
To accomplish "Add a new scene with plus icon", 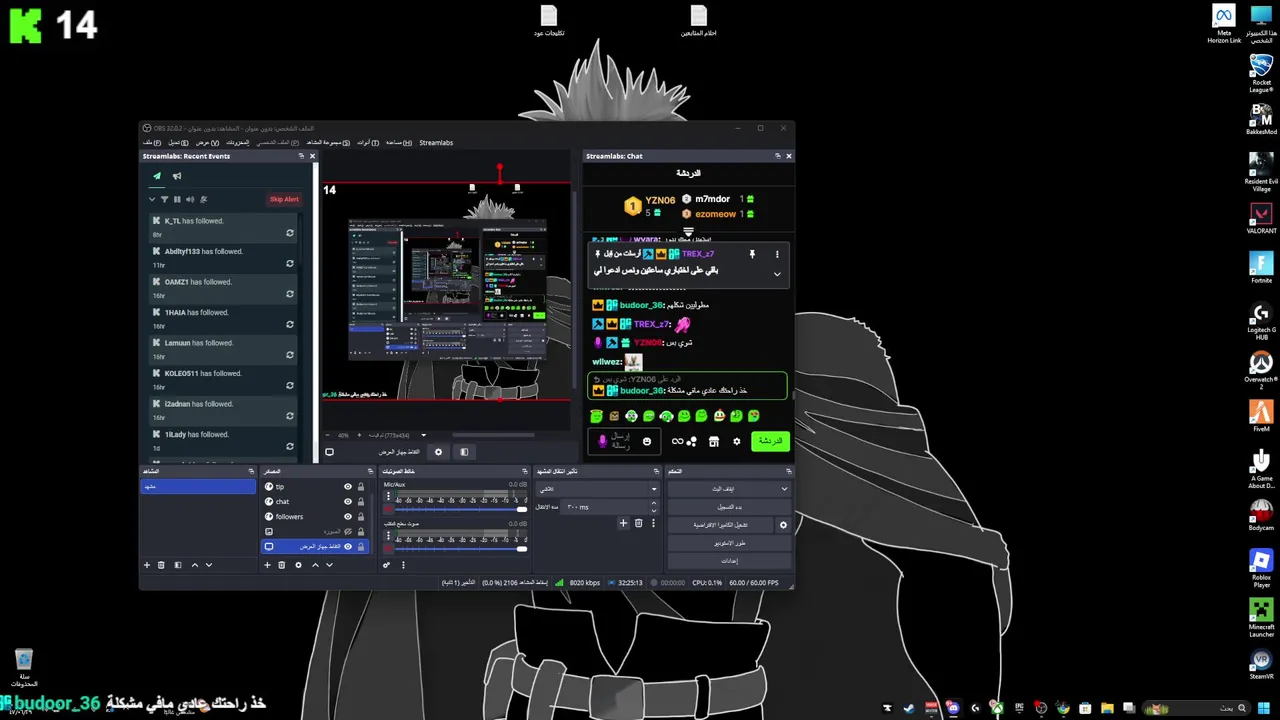I will (147, 565).
